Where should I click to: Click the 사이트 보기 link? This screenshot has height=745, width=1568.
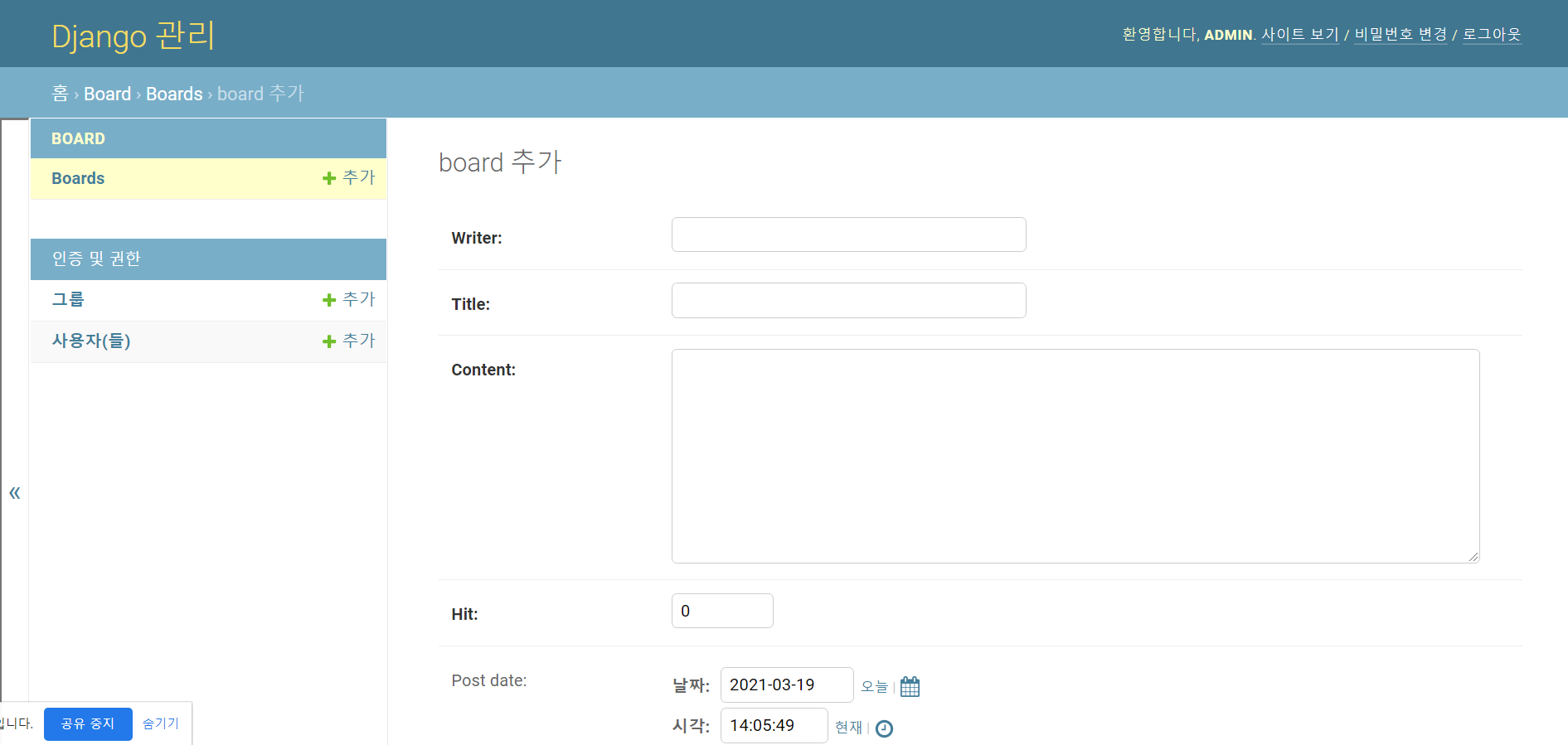[1300, 34]
